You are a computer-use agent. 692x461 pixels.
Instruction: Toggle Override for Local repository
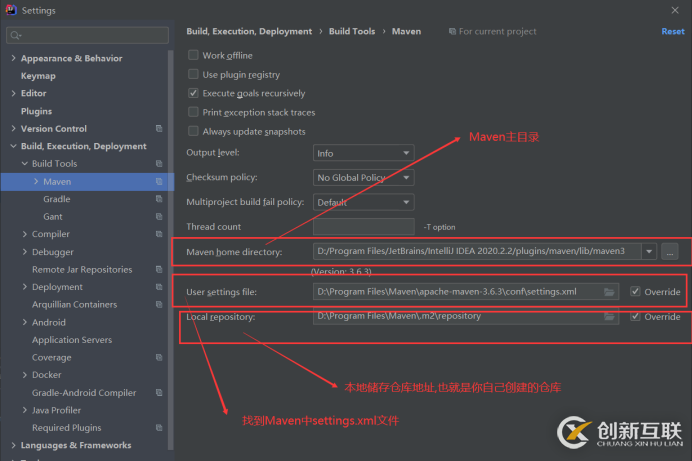coord(635,316)
